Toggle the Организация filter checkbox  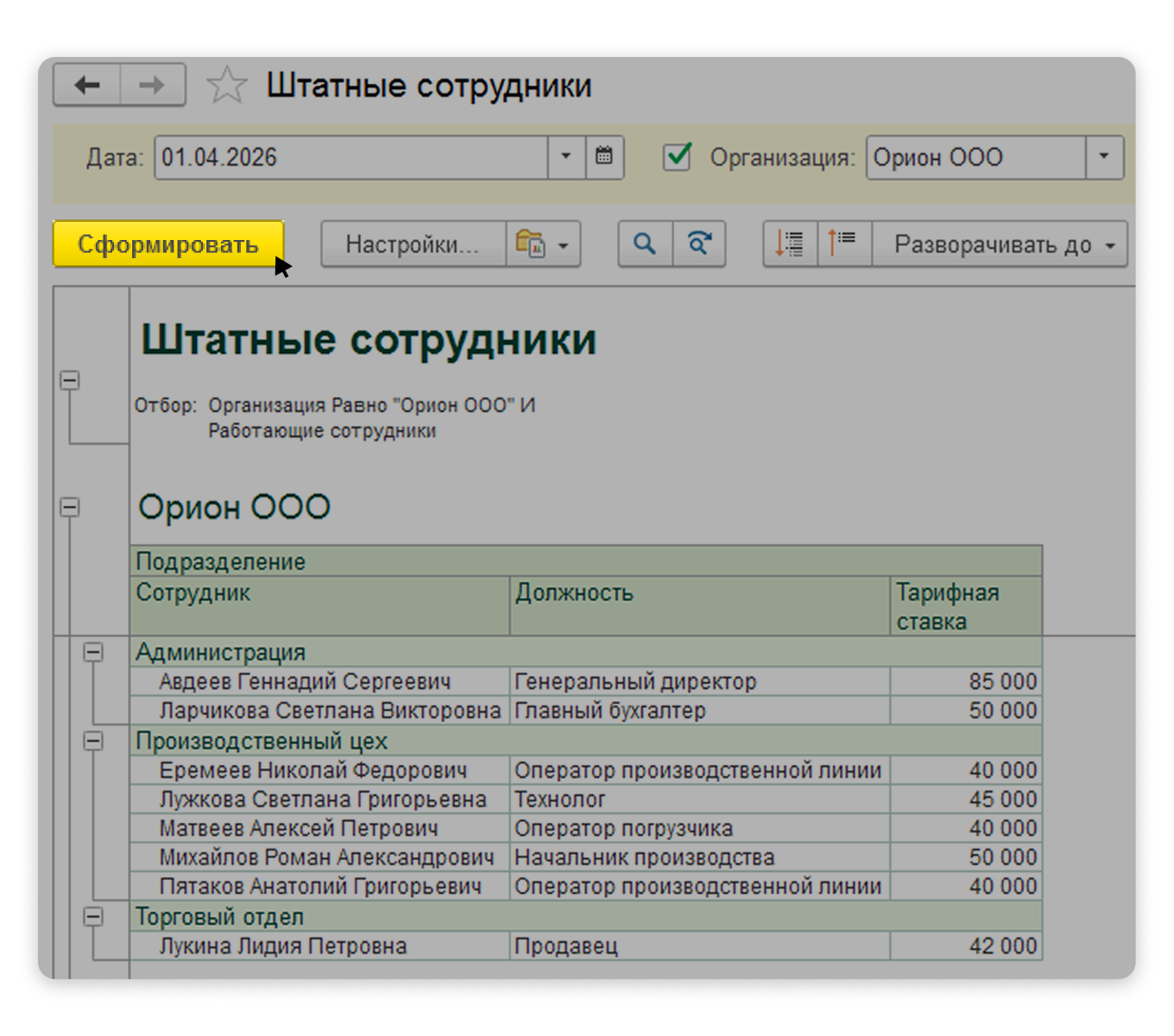(x=677, y=157)
